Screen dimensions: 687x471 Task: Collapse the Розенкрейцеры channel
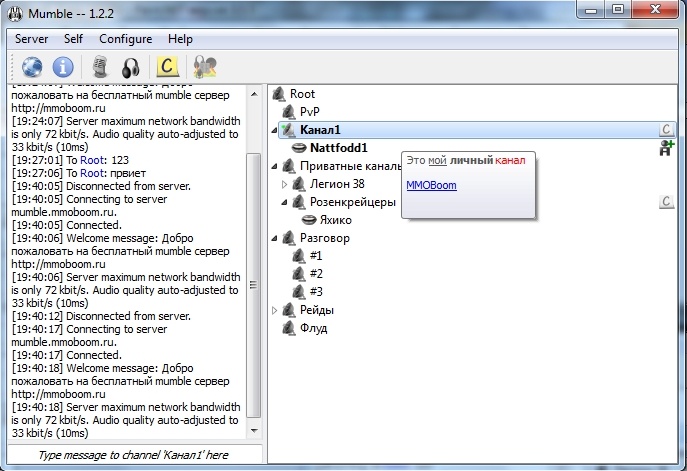pos(284,202)
